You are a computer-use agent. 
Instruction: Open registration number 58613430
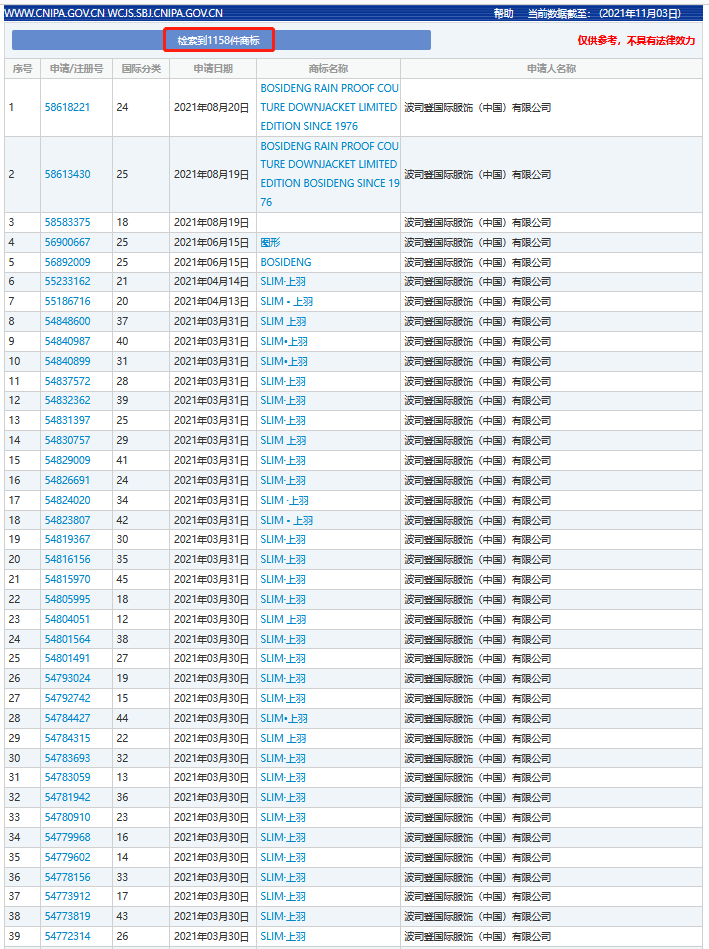coord(67,174)
